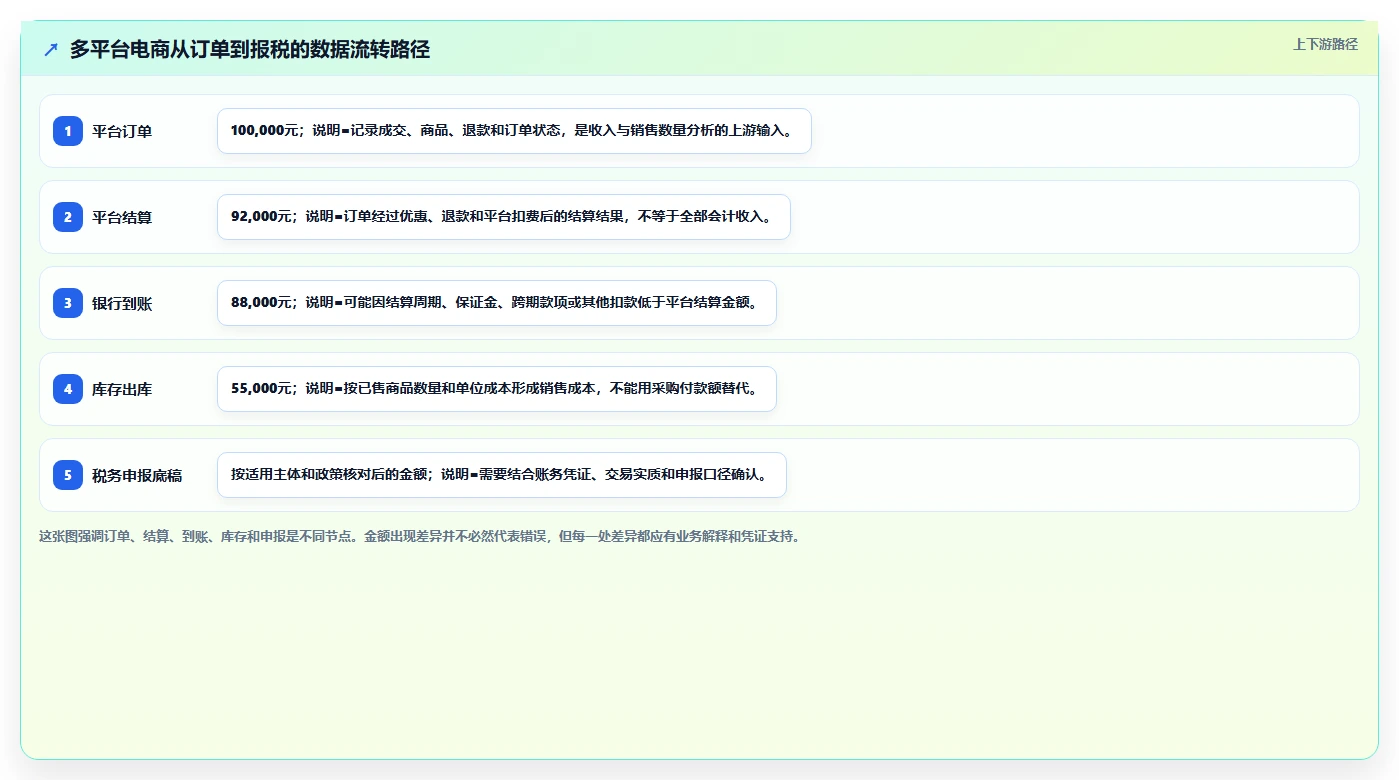The width and height of the screenshot is (1399, 780).
Task: Click the 92,000元 description box
Action: coord(504,217)
